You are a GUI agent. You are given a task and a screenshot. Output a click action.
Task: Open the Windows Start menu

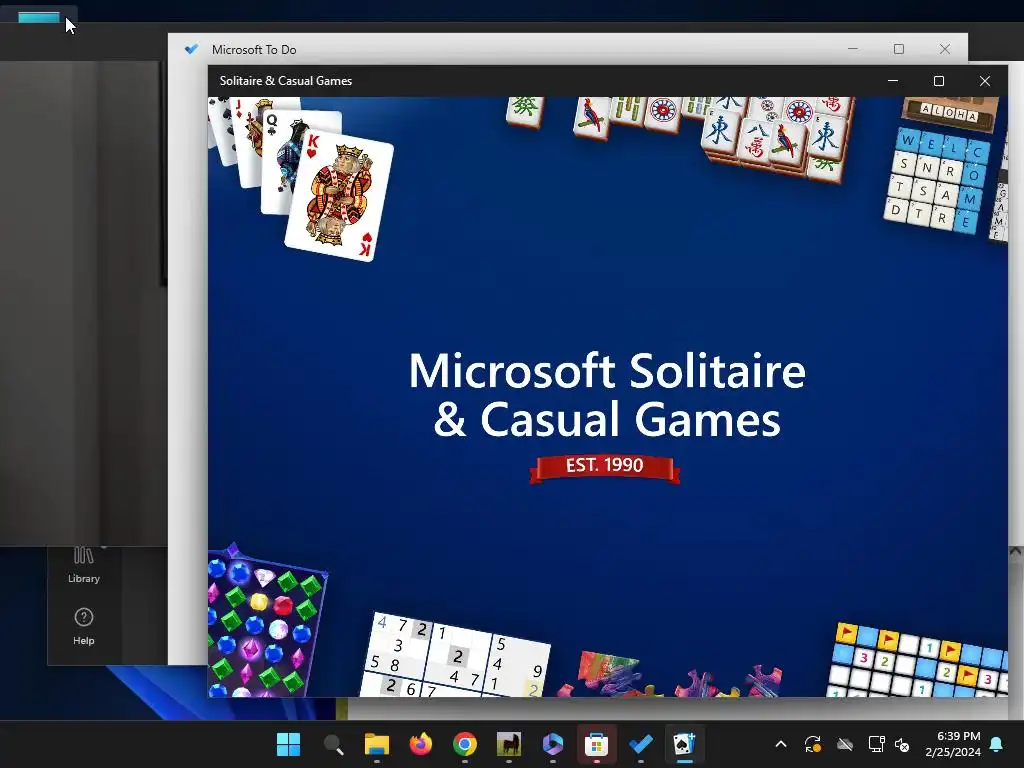[288, 744]
